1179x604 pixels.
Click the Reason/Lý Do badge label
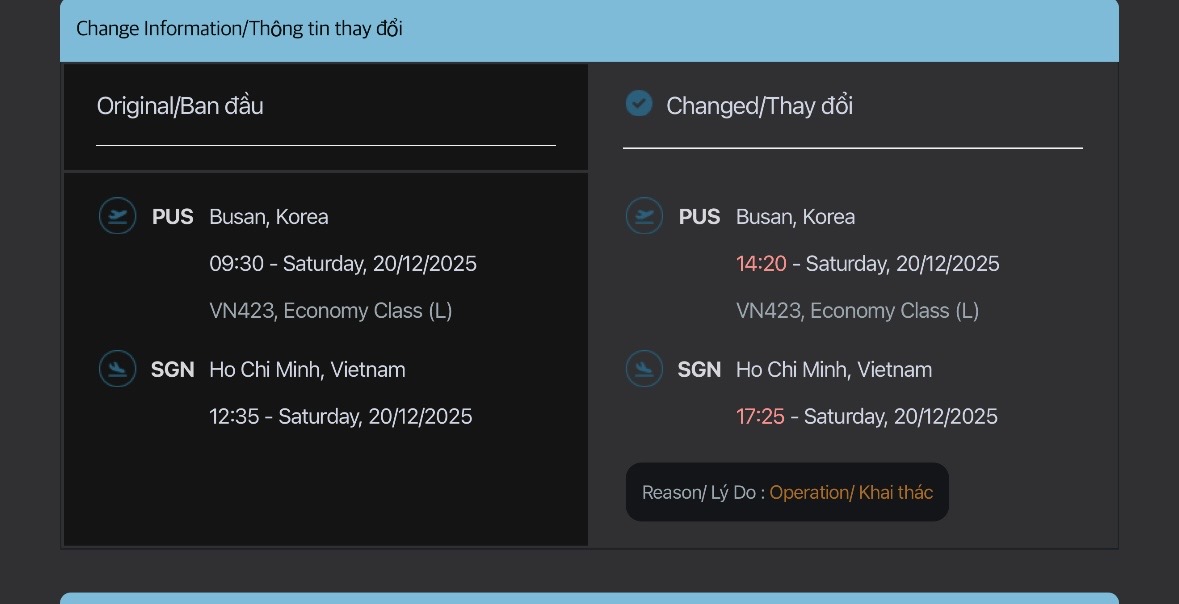pyautogui.click(x=703, y=492)
